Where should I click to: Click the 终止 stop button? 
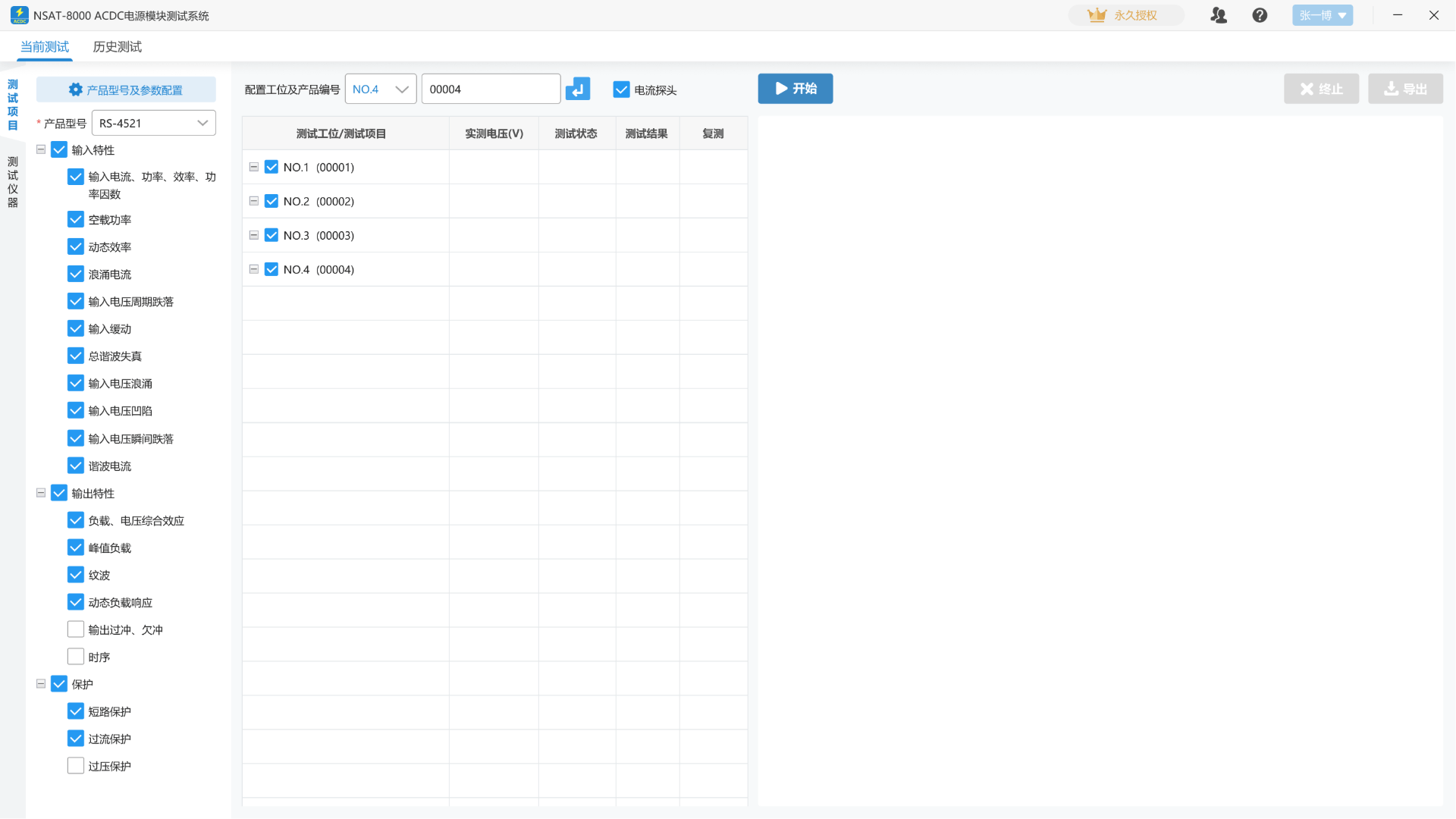click(x=1320, y=89)
